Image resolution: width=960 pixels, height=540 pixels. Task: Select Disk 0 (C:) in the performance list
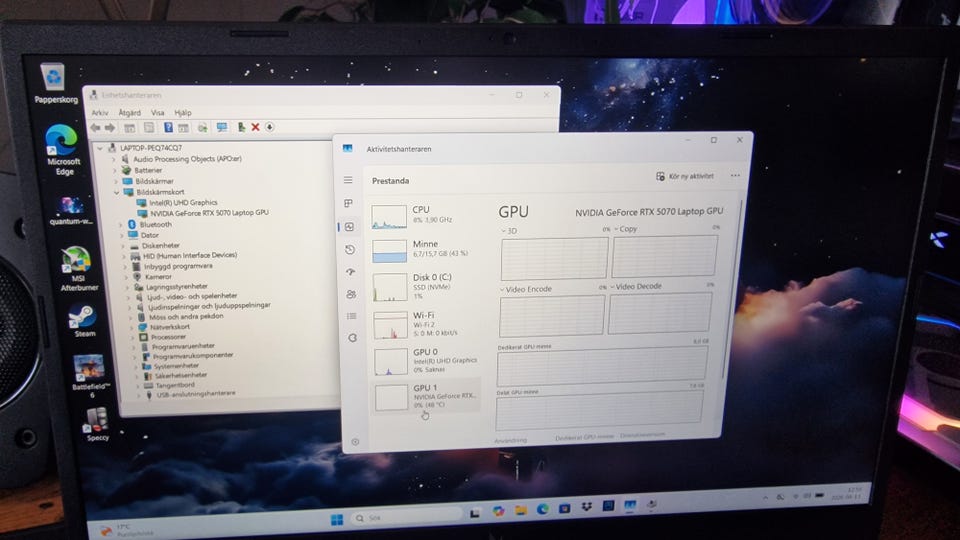[426, 287]
